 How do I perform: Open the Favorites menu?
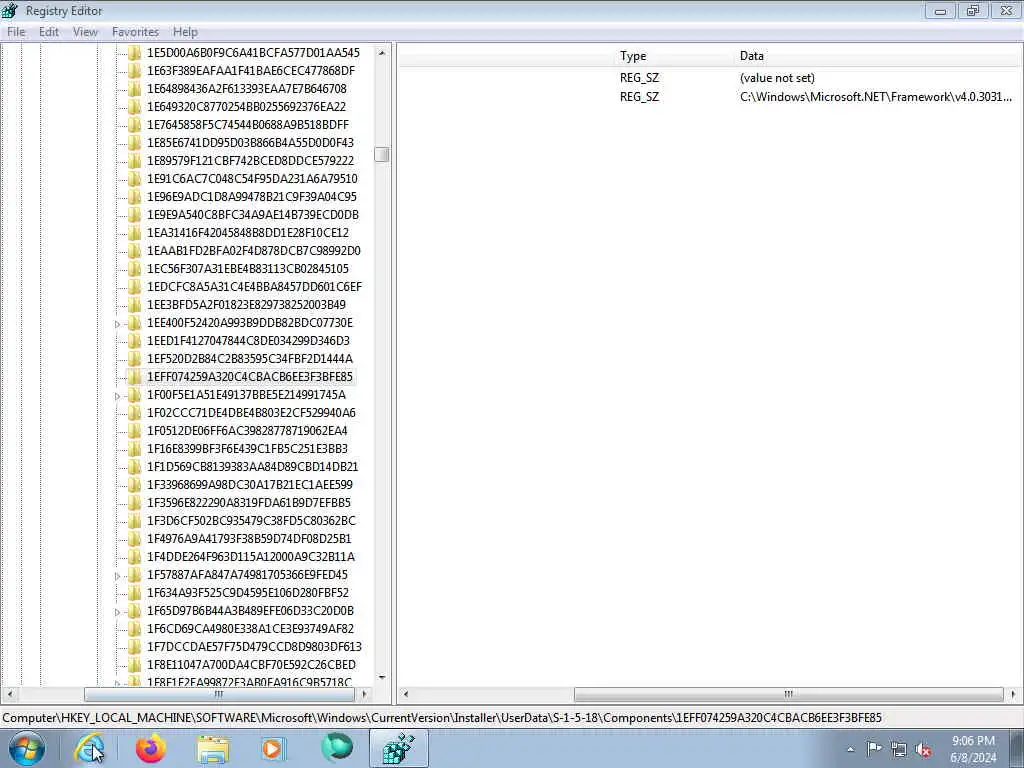point(135,32)
